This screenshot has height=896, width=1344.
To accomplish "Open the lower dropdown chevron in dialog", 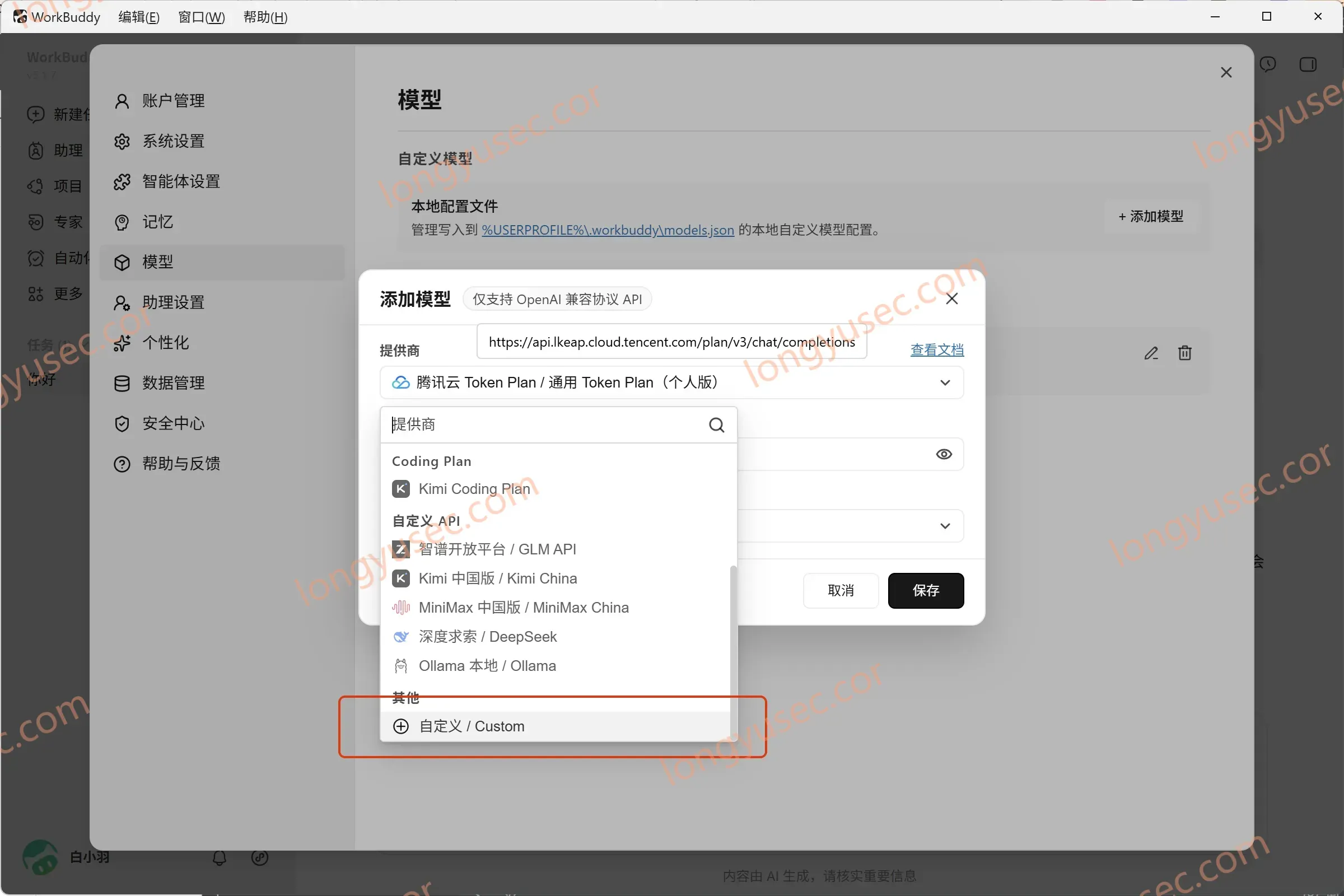I will point(945,526).
